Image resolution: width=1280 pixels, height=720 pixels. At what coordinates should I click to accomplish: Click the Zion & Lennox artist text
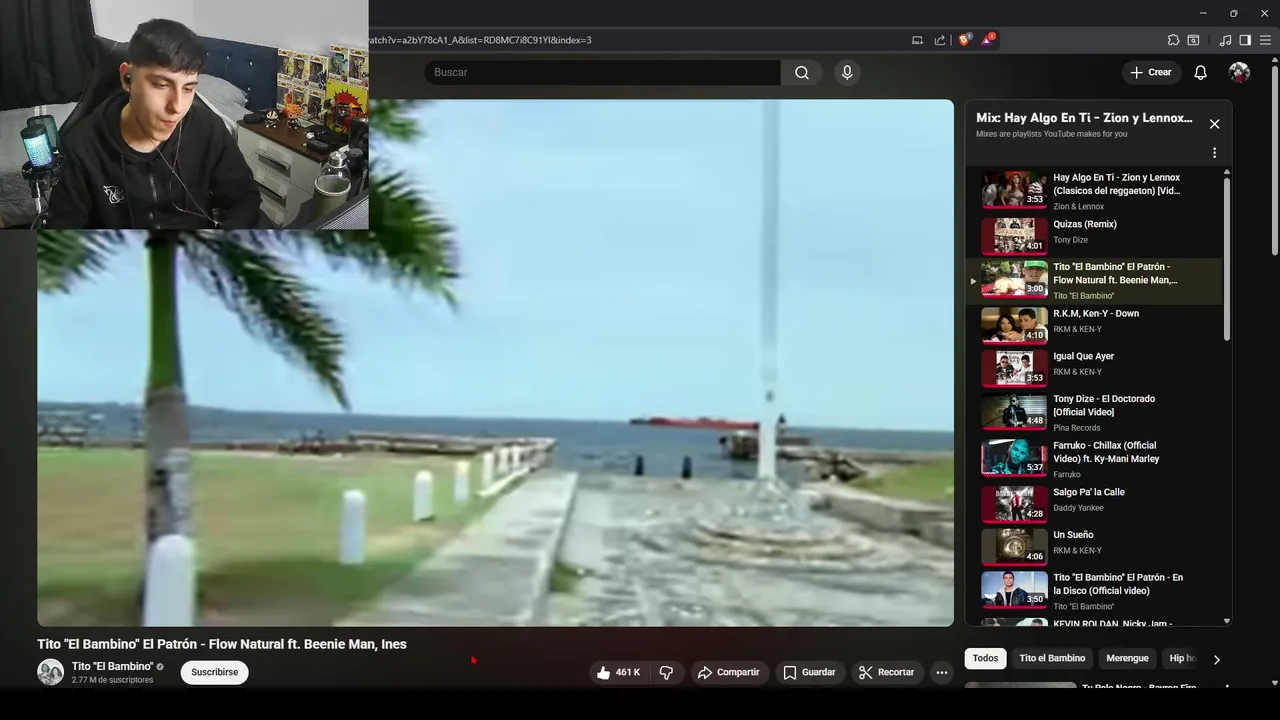[x=1078, y=207]
